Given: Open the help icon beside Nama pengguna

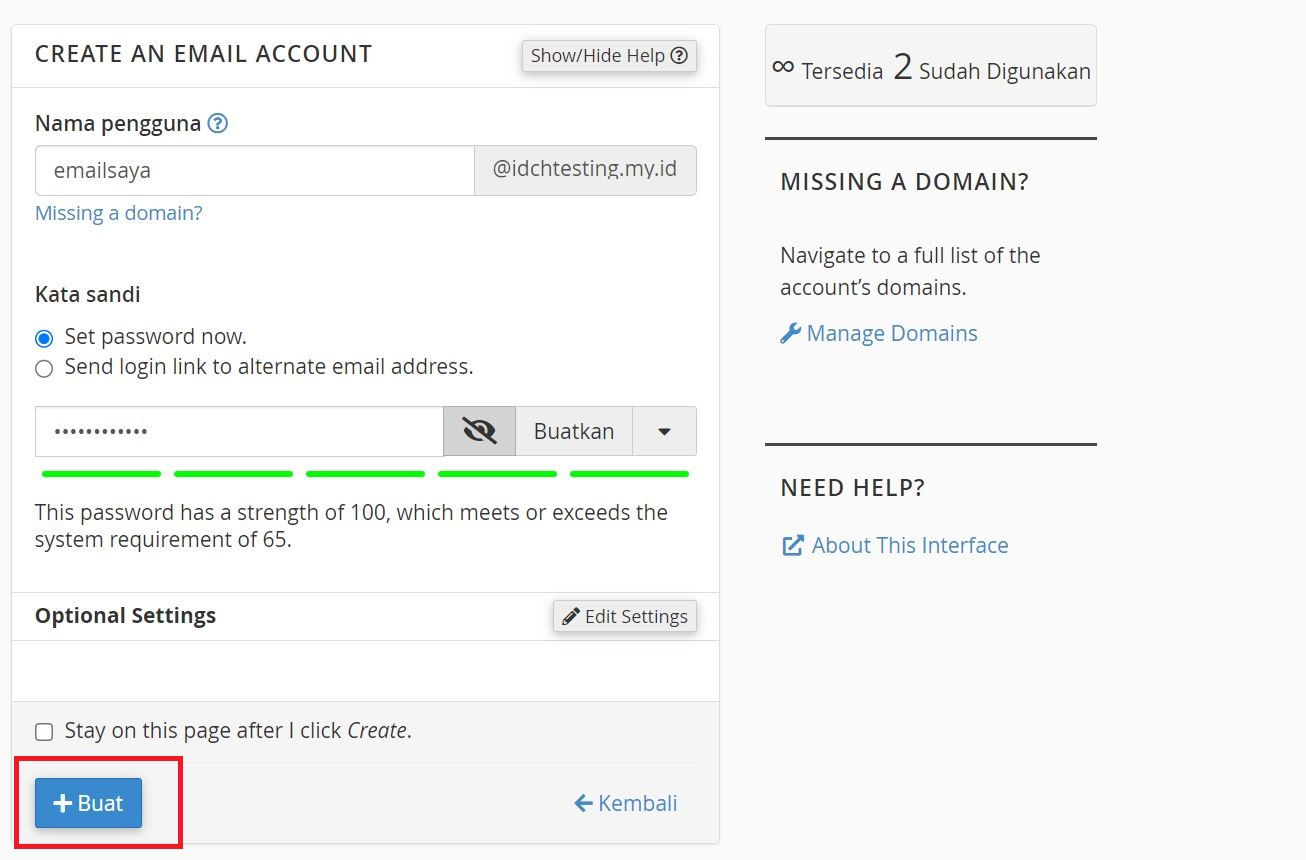Looking at the screenshot, I should tap(220, 122).
